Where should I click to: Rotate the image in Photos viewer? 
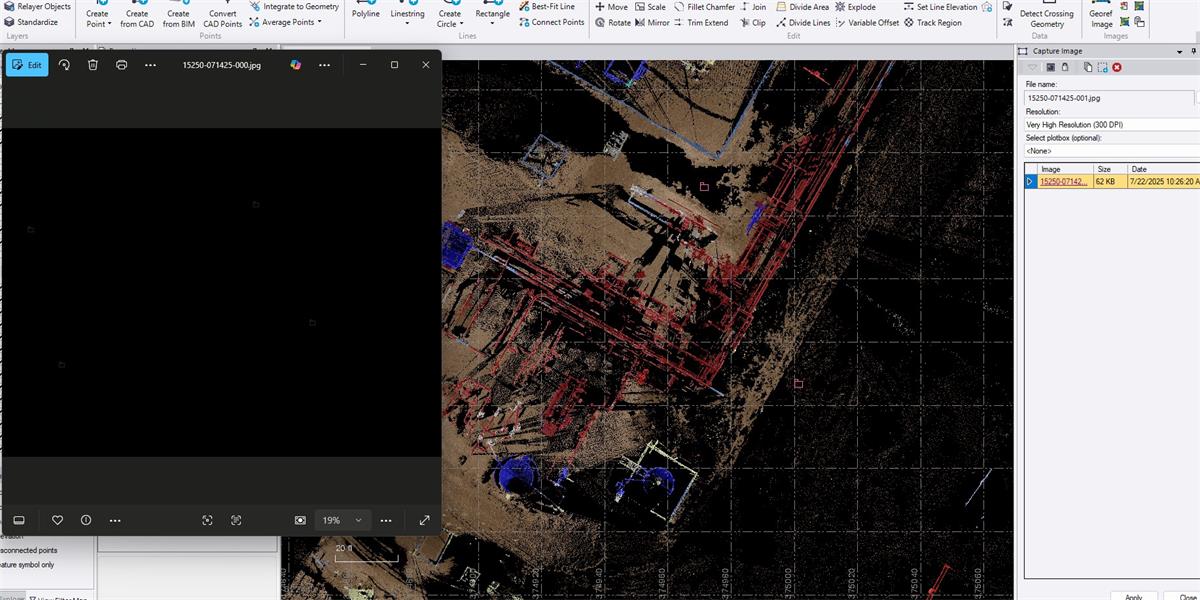[64, 65]
